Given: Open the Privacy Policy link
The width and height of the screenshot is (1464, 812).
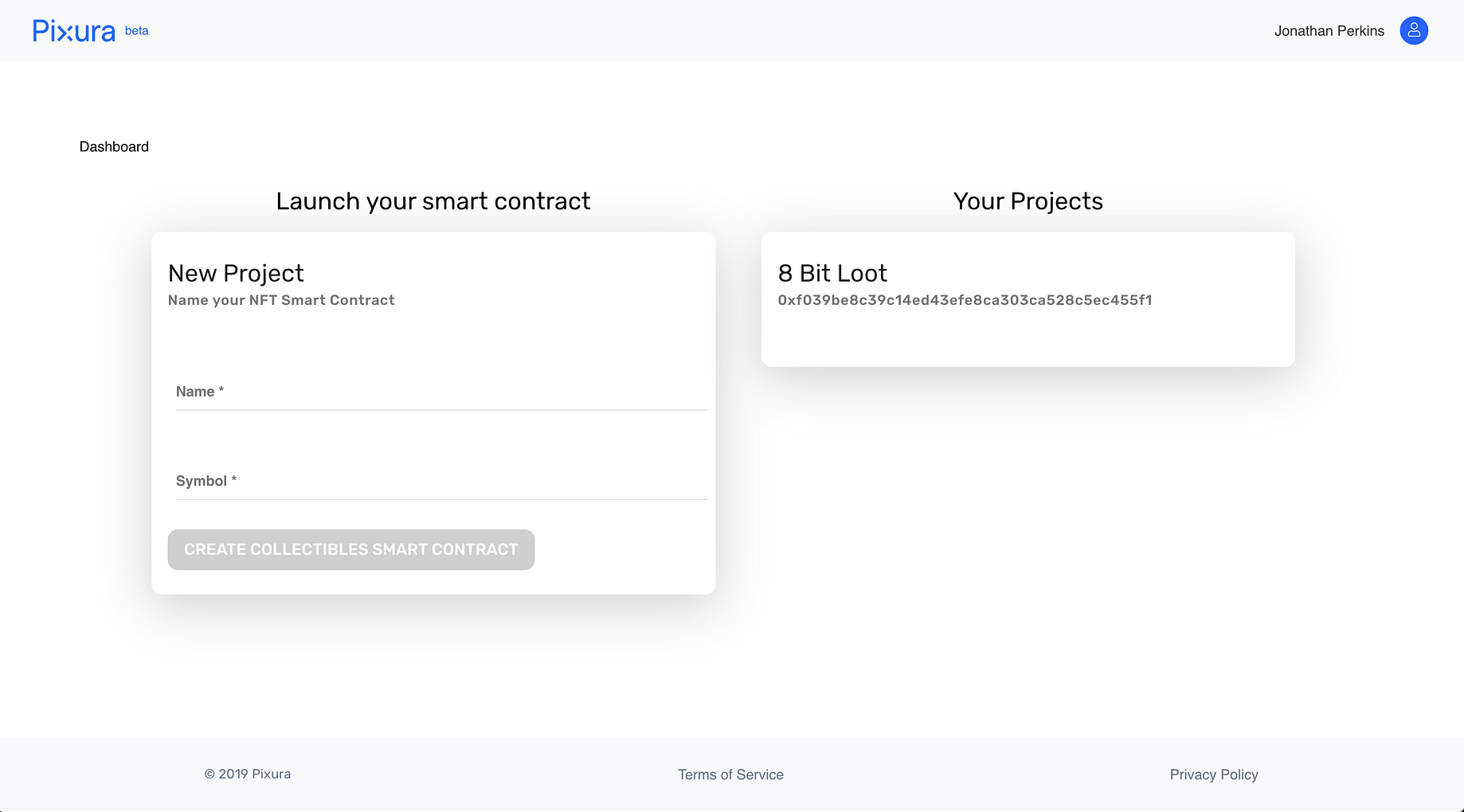Looking at the screenshot, I should pyautogui.click(x=1214, y=775).
